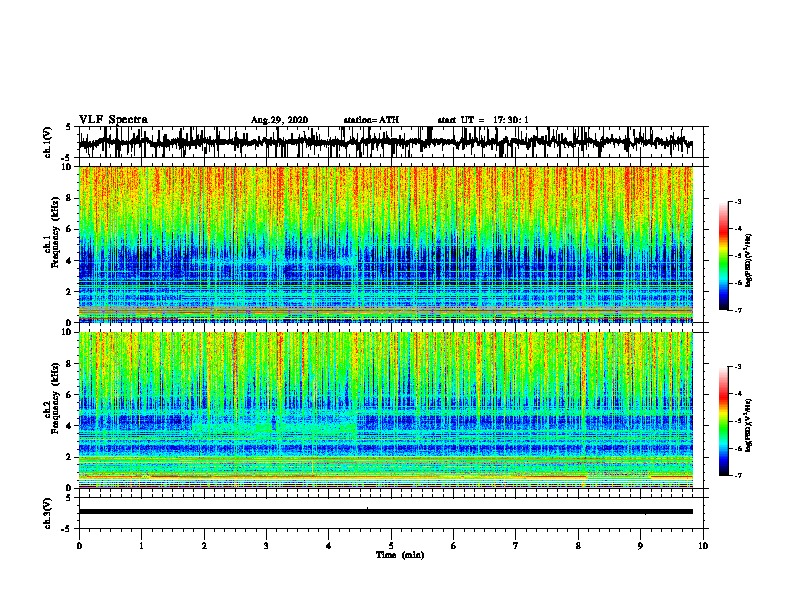This screenshot has width=792, height=612.
Task: Click time axis tick label "4"
Action: pyautogui.click(x=329, y=546)
